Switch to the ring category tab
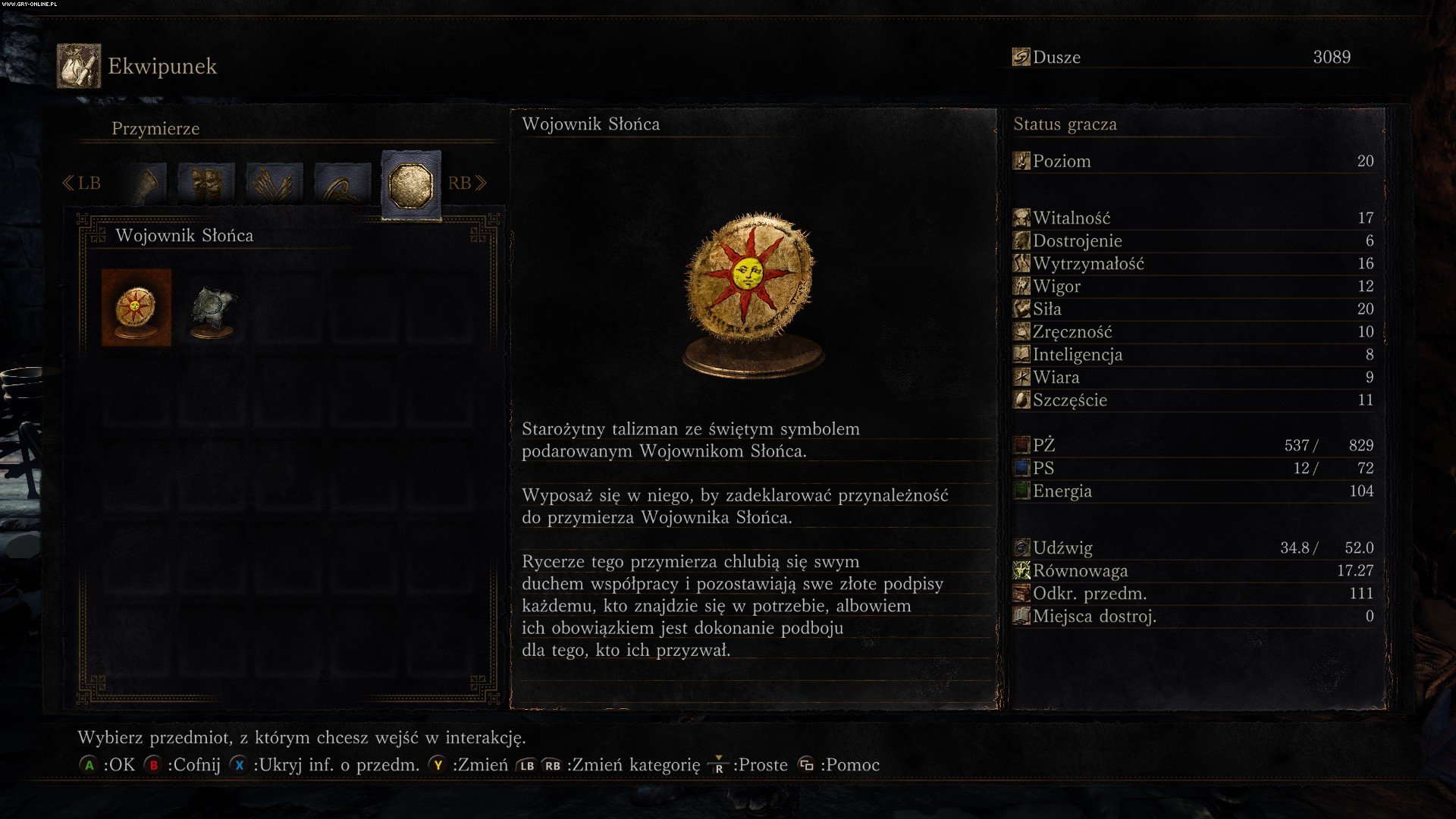This screenshot has height=819, width=1456. tap(343, 183)
